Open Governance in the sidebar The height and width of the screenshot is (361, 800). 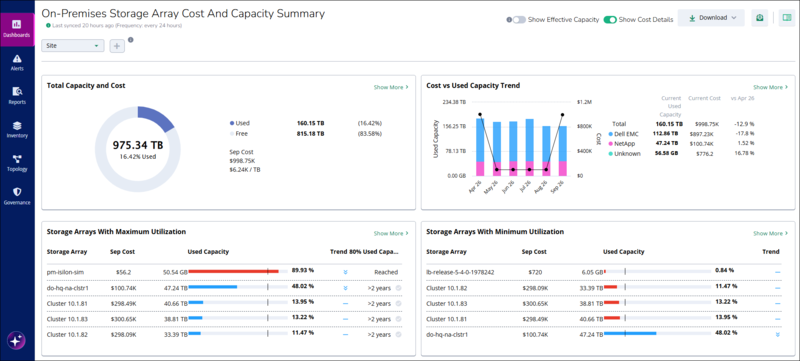click(17, 196)
